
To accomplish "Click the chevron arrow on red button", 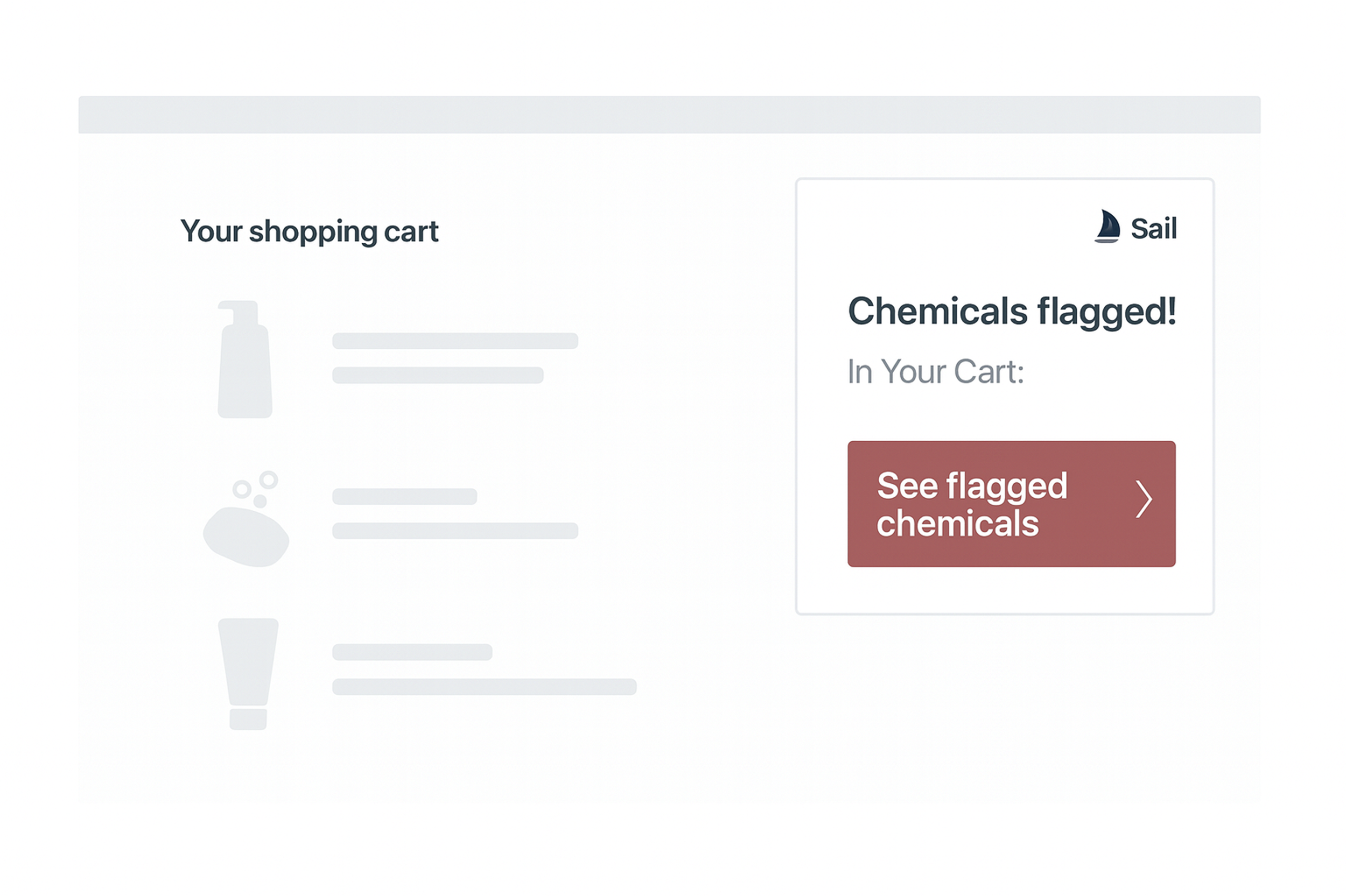I will pos(1143,499).
